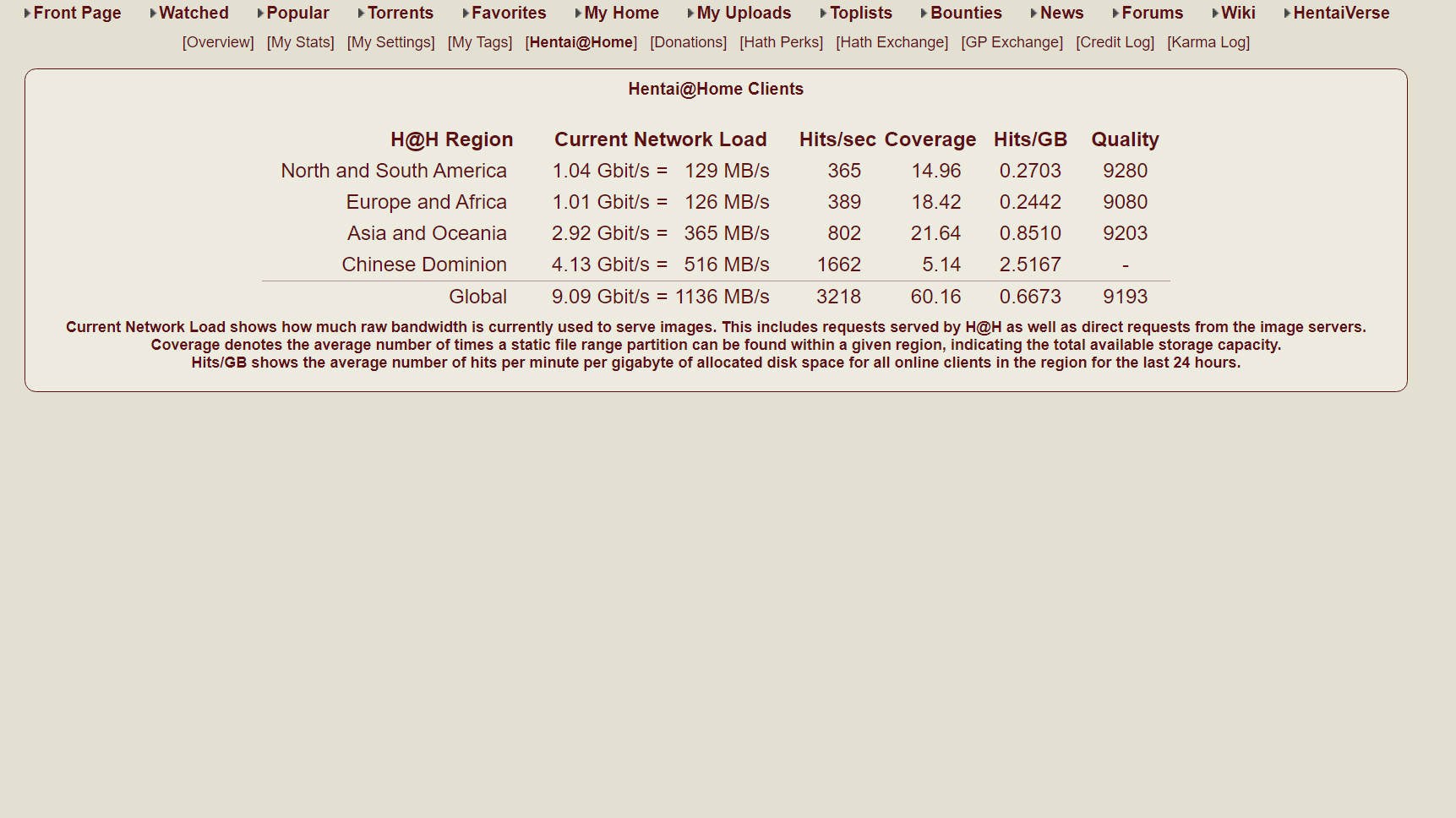This screenshot has width=1456, height=818.
Task: Open the Popular section
Action: pos(297,13)
